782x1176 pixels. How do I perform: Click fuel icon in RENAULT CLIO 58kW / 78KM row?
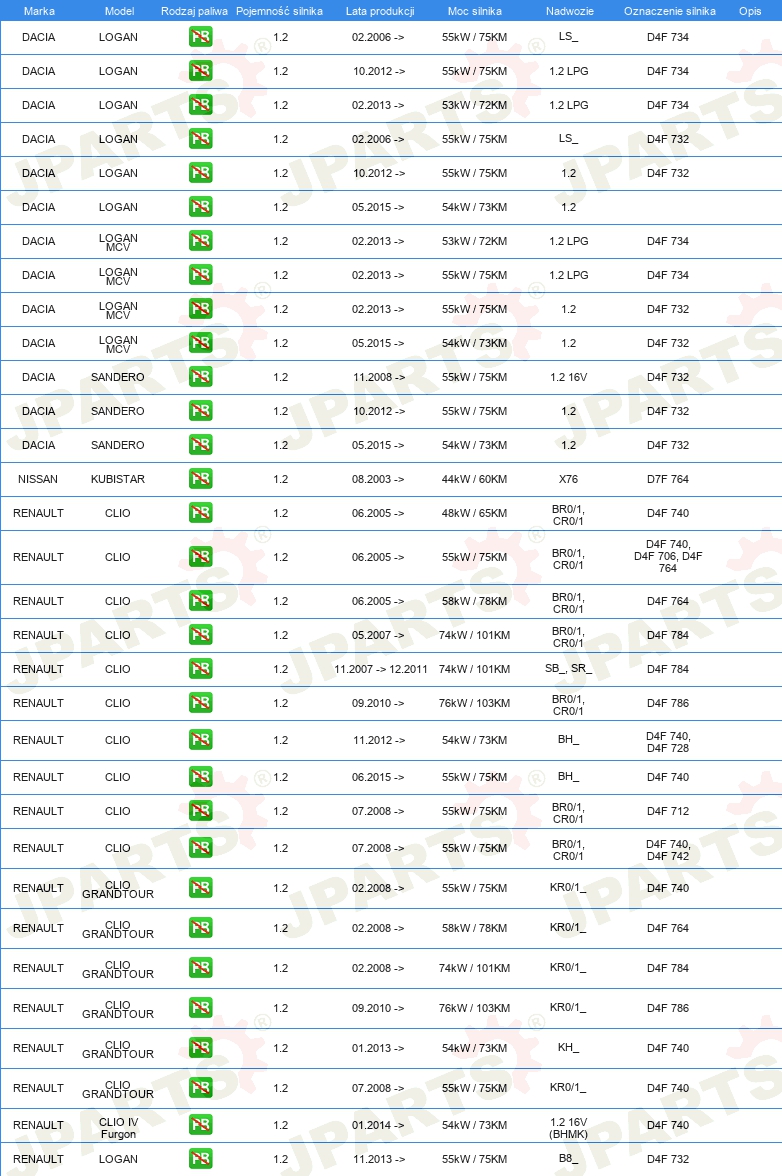tap(200, 601)
